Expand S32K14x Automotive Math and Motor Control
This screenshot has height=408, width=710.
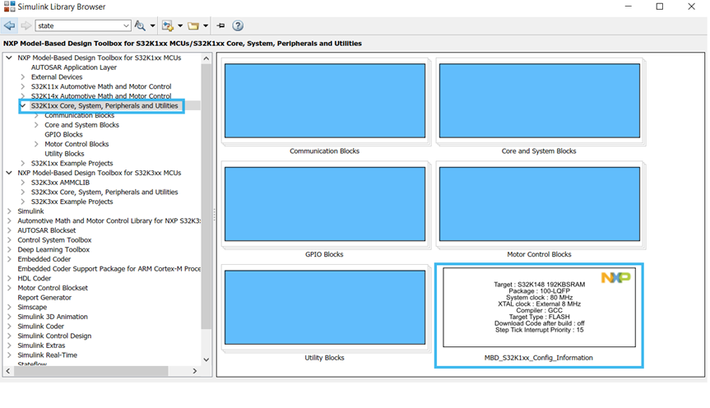coord(23,96)
